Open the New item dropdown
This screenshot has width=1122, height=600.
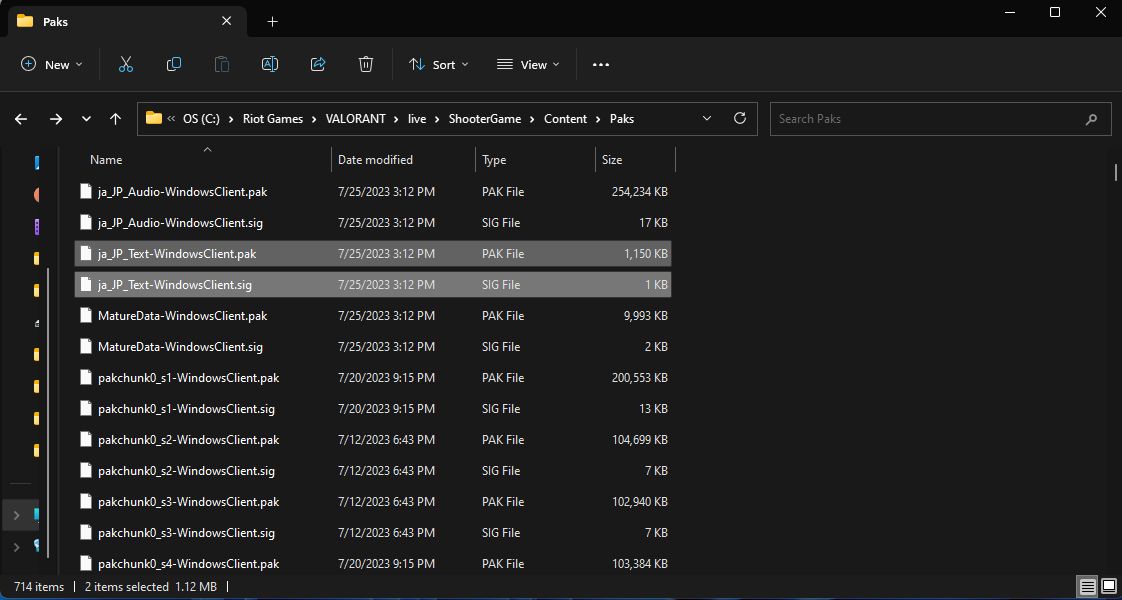tap(52, 64)
